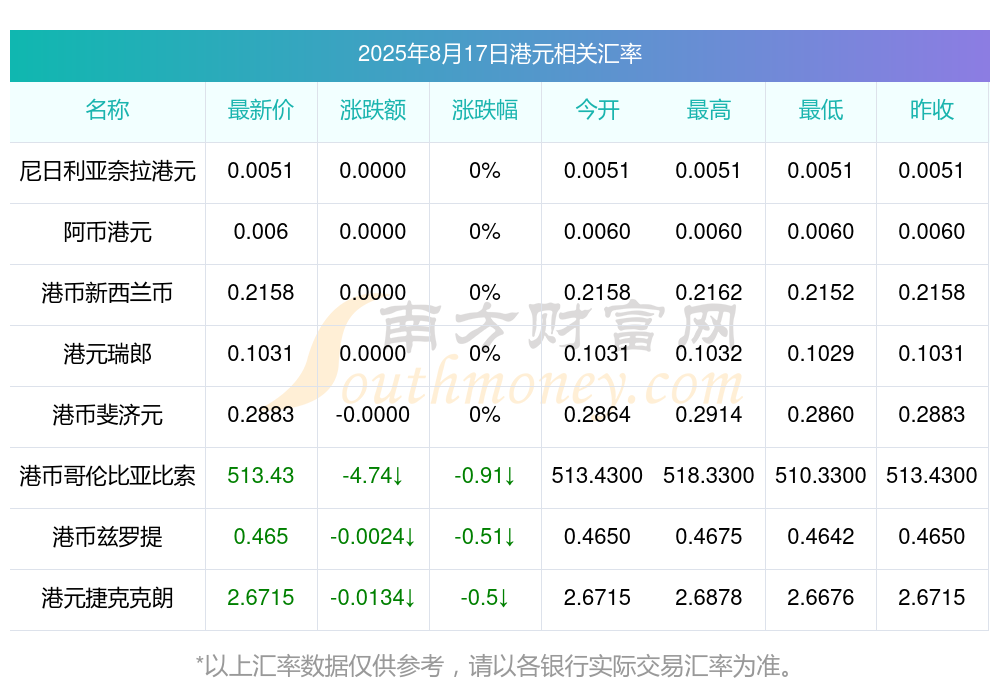
Task: Select the 今开 column header
Action: (x=597, y=110)
